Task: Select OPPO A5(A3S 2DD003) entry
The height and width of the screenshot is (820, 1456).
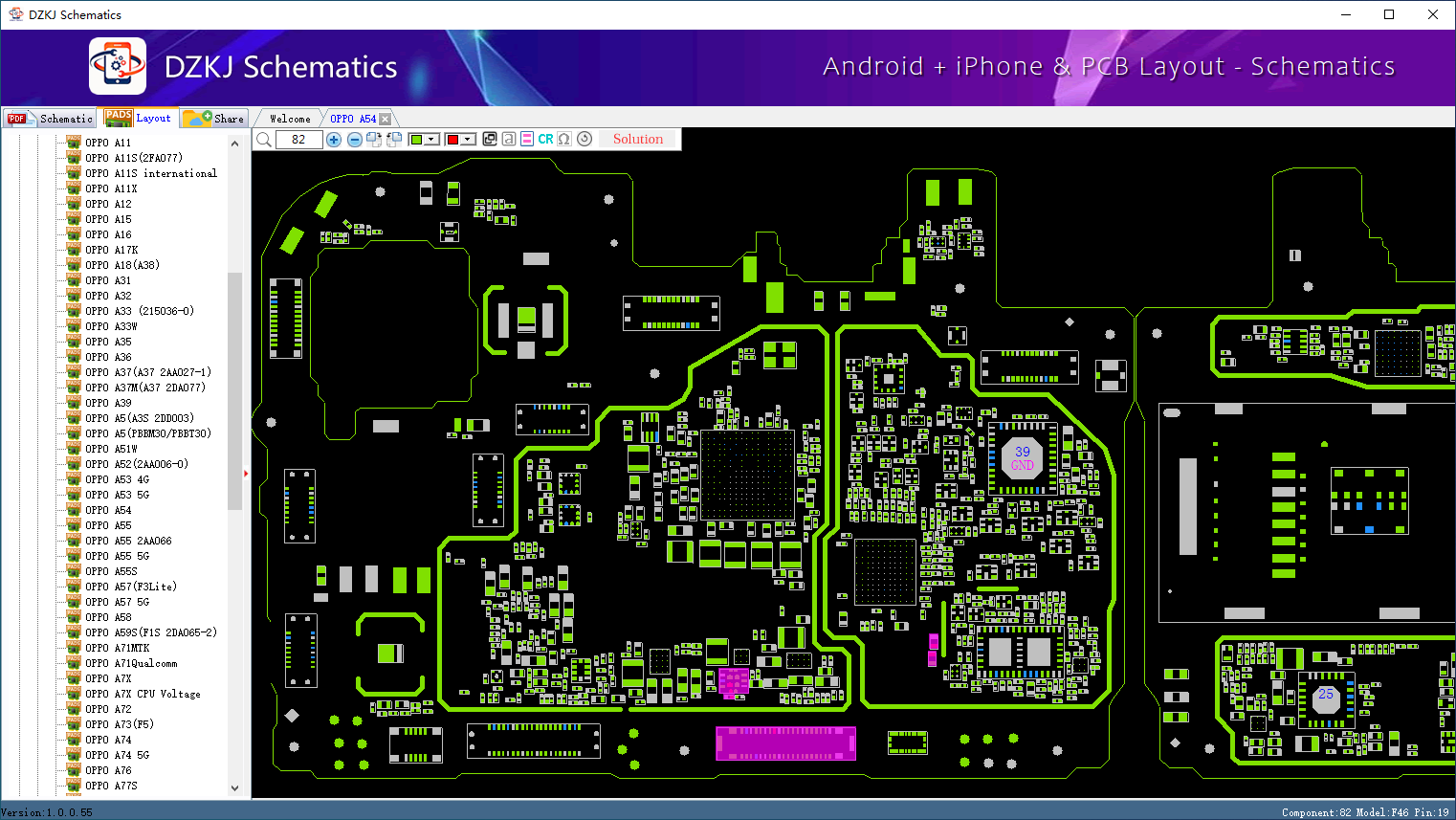Action: point(140,418)
